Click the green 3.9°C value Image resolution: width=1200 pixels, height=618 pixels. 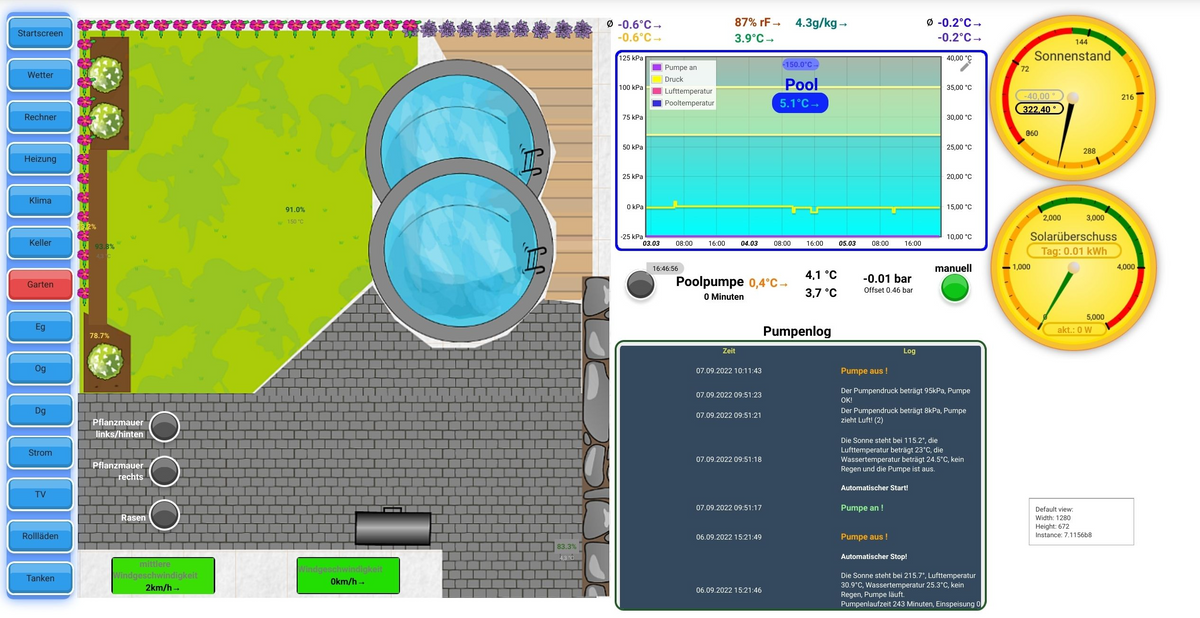[x=755, y=38]
